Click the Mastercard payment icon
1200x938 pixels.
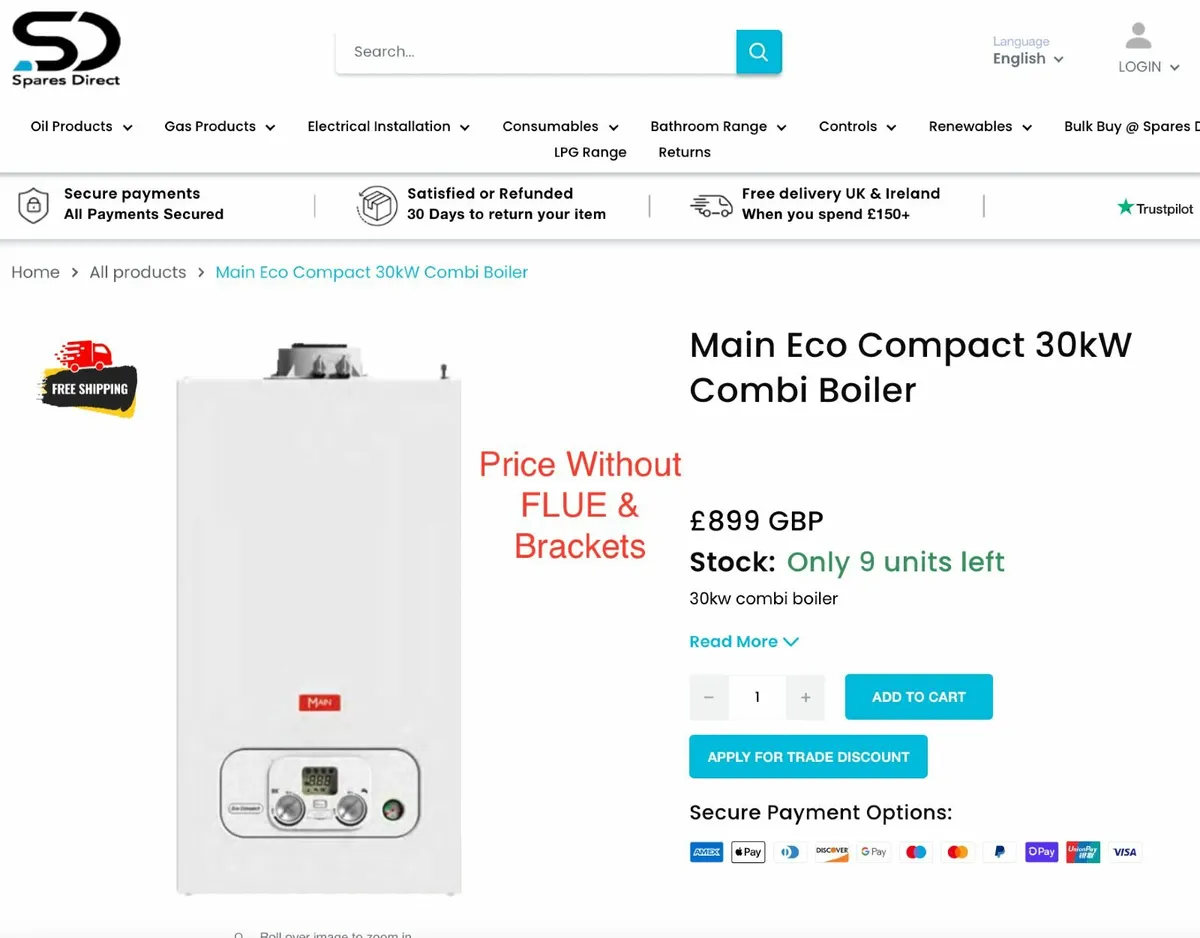[957, 851]
